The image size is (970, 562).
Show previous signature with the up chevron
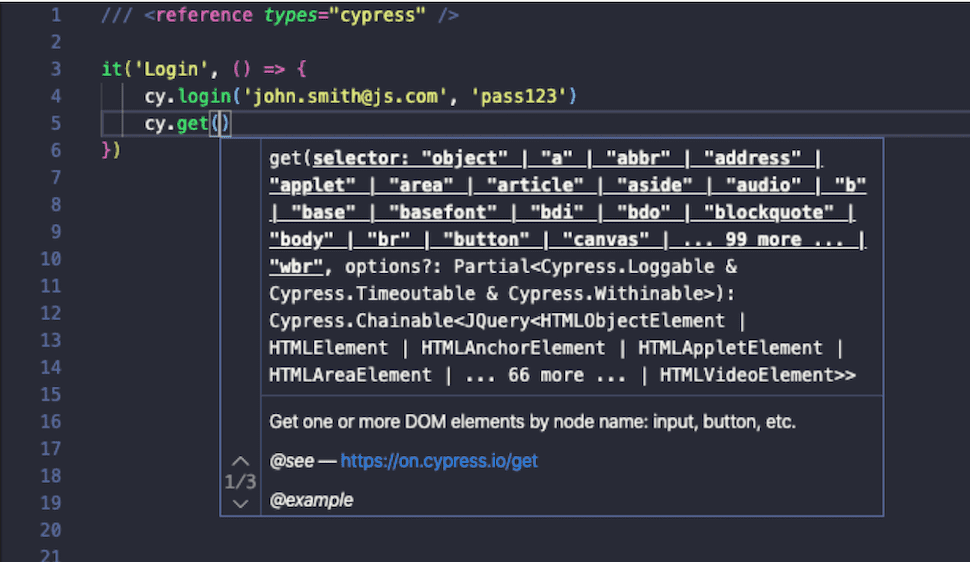[240, 461]
